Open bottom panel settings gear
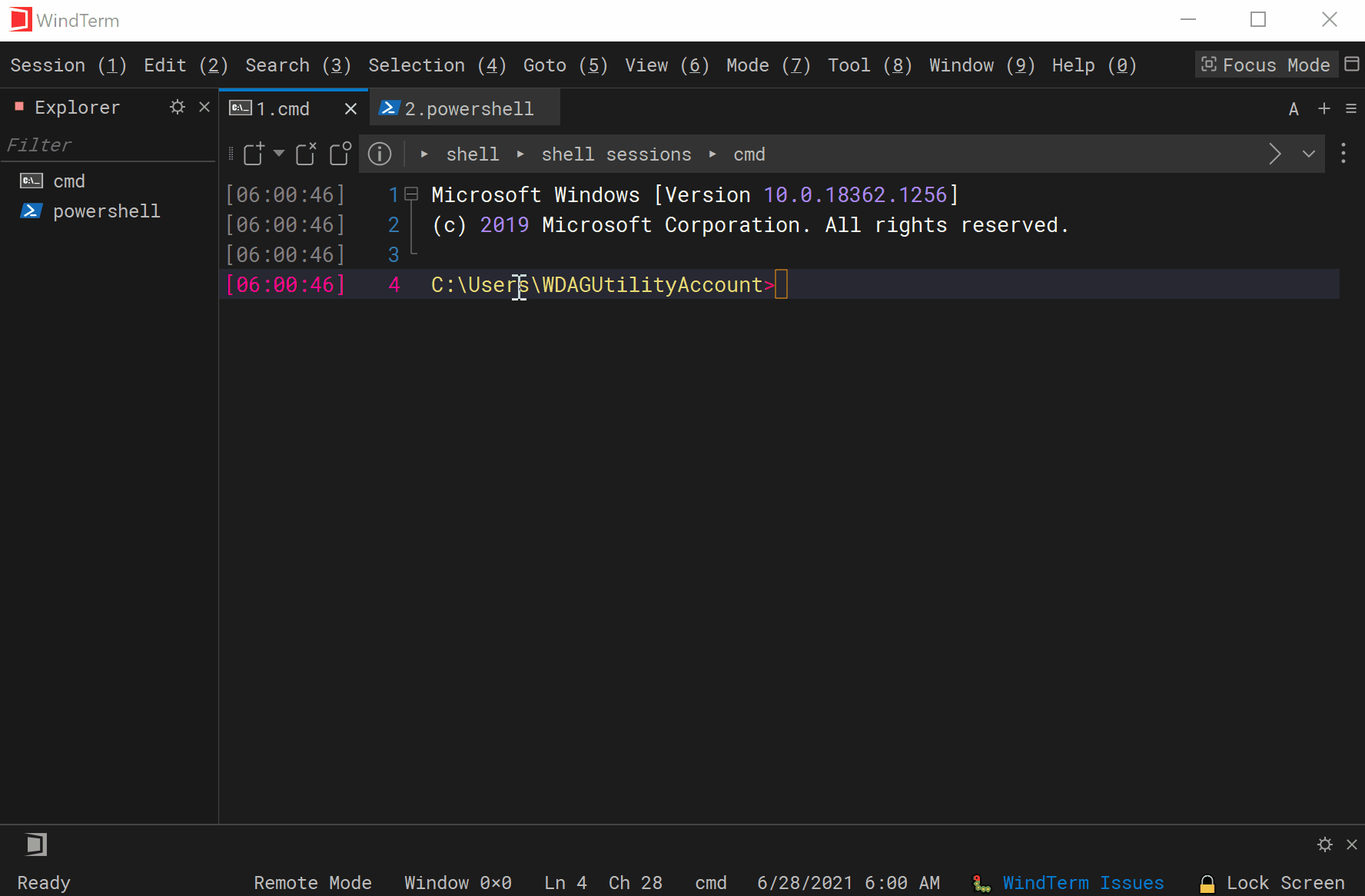 pyautogui.click(x=1325, y=845)
